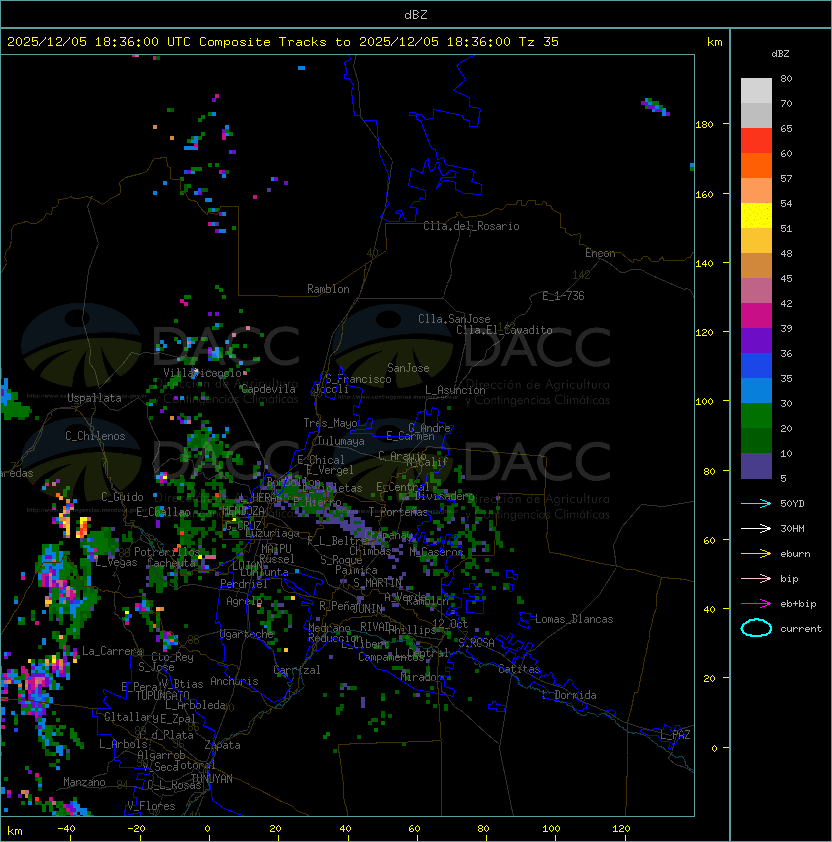The image size is (832, 842).
Task: Click the '180' tick on the right axis
Action: 704,125
